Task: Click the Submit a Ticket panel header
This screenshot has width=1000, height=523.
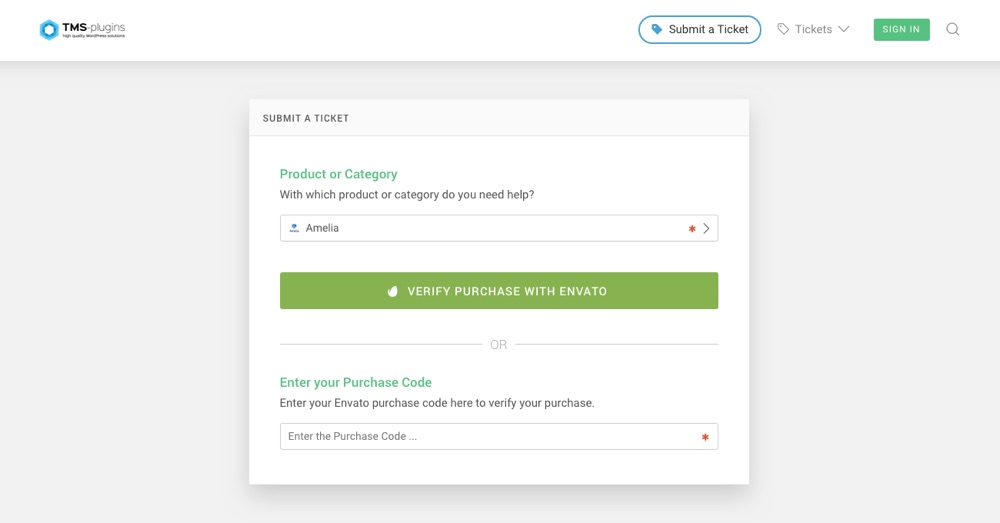Action: click(499, 118)
